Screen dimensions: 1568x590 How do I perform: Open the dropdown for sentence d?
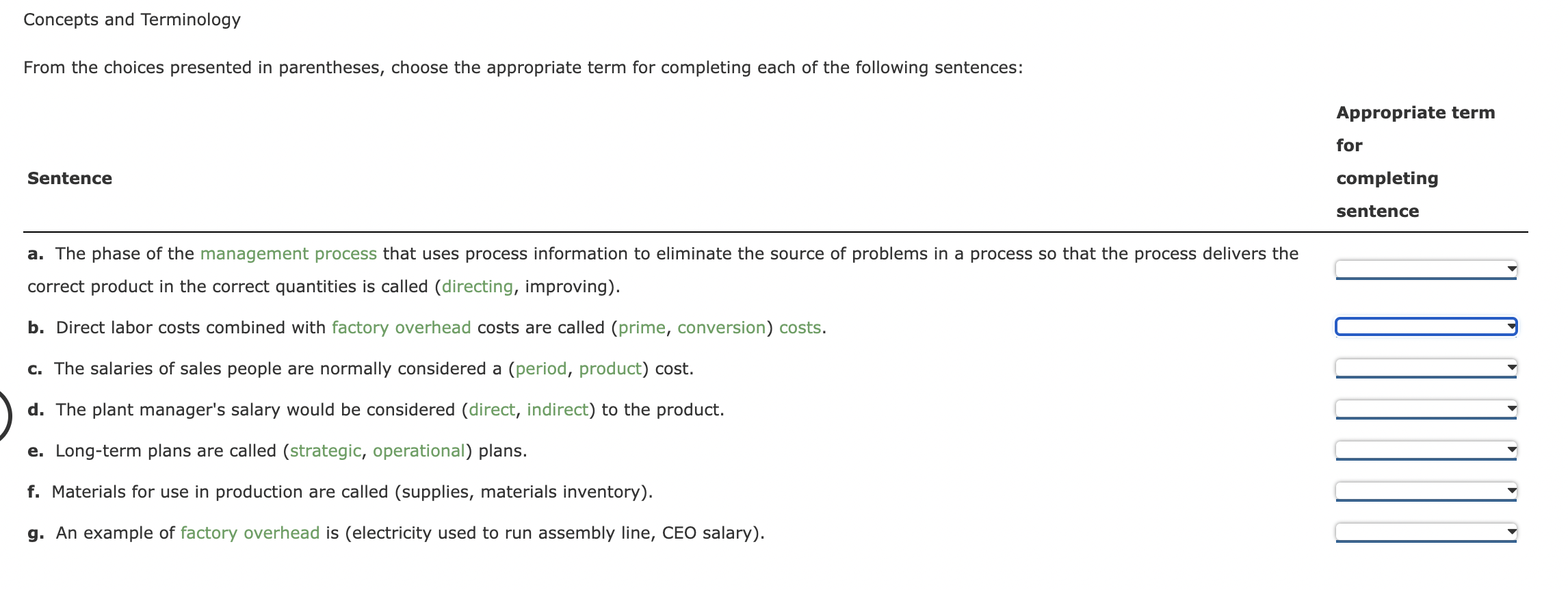[x=1425, y=409]
